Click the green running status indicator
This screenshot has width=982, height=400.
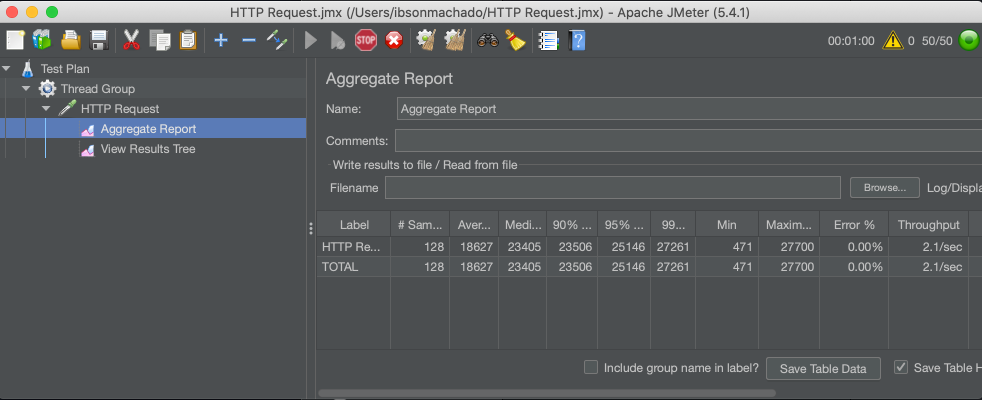click(x=969, y=41)
